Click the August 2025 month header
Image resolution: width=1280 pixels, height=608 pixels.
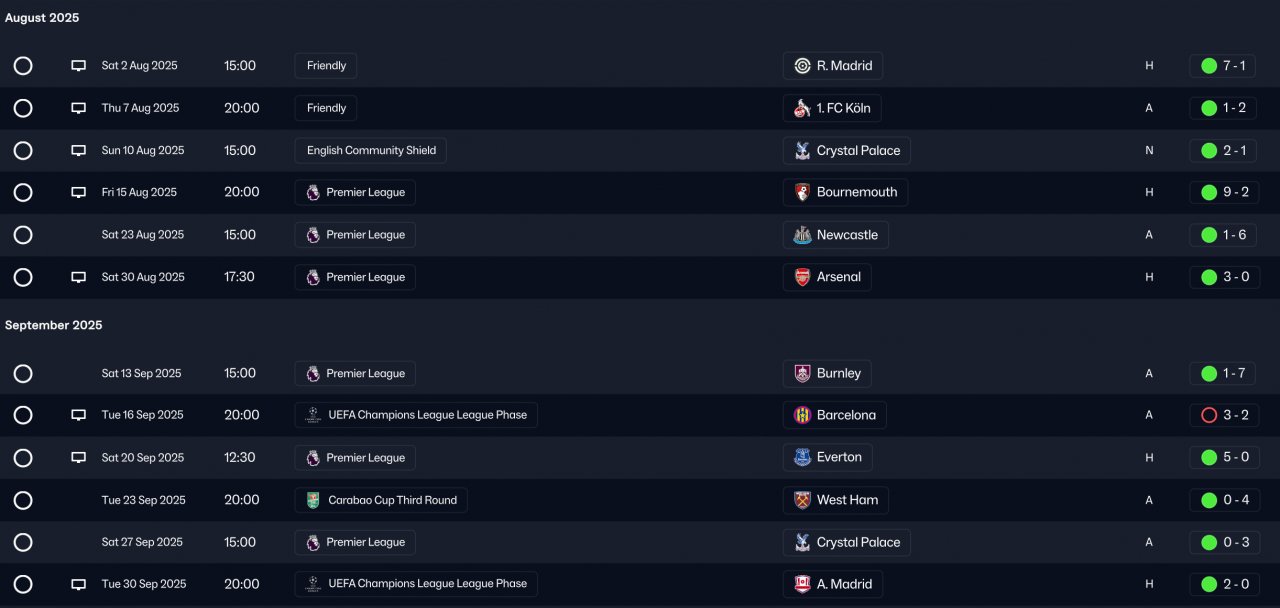tap(42, 18)
